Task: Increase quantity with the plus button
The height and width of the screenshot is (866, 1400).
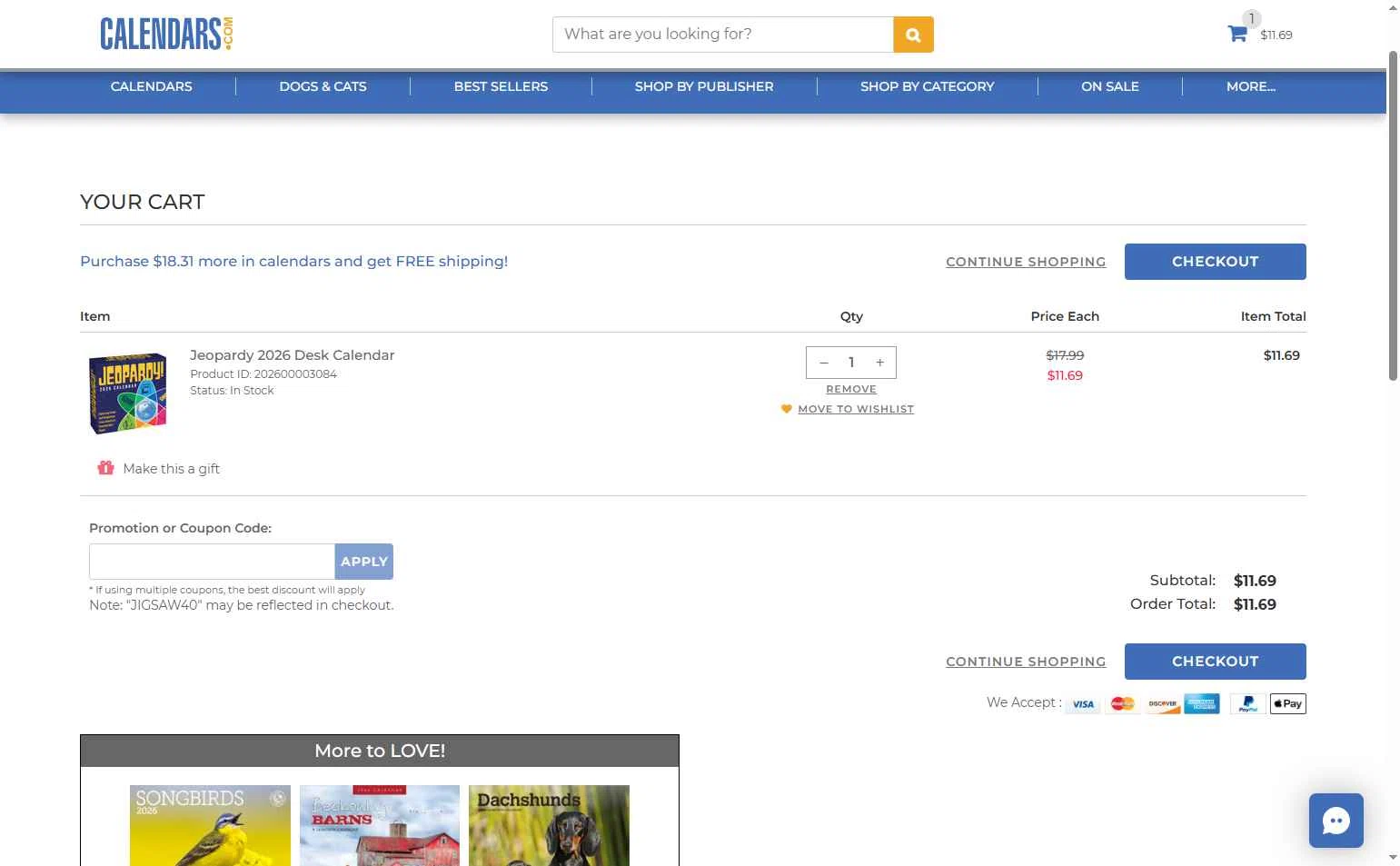Action: [879, 363]
